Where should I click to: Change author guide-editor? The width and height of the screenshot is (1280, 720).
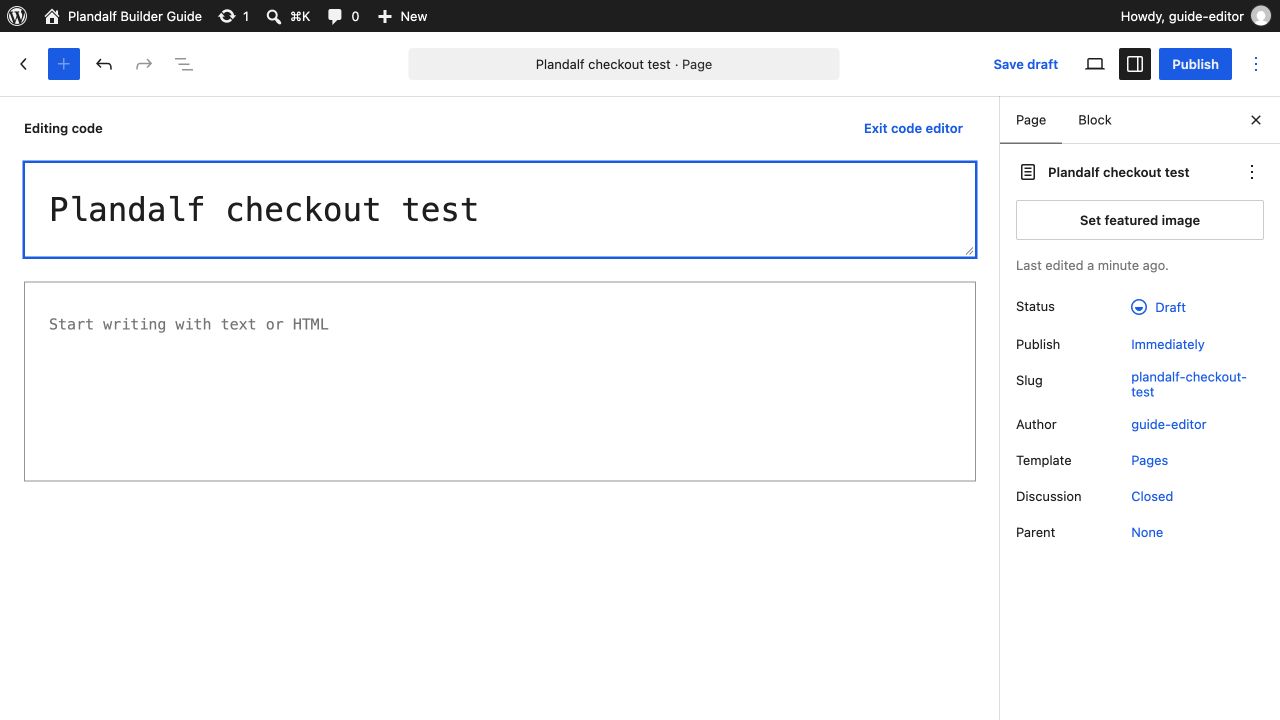coord(1169,424)
